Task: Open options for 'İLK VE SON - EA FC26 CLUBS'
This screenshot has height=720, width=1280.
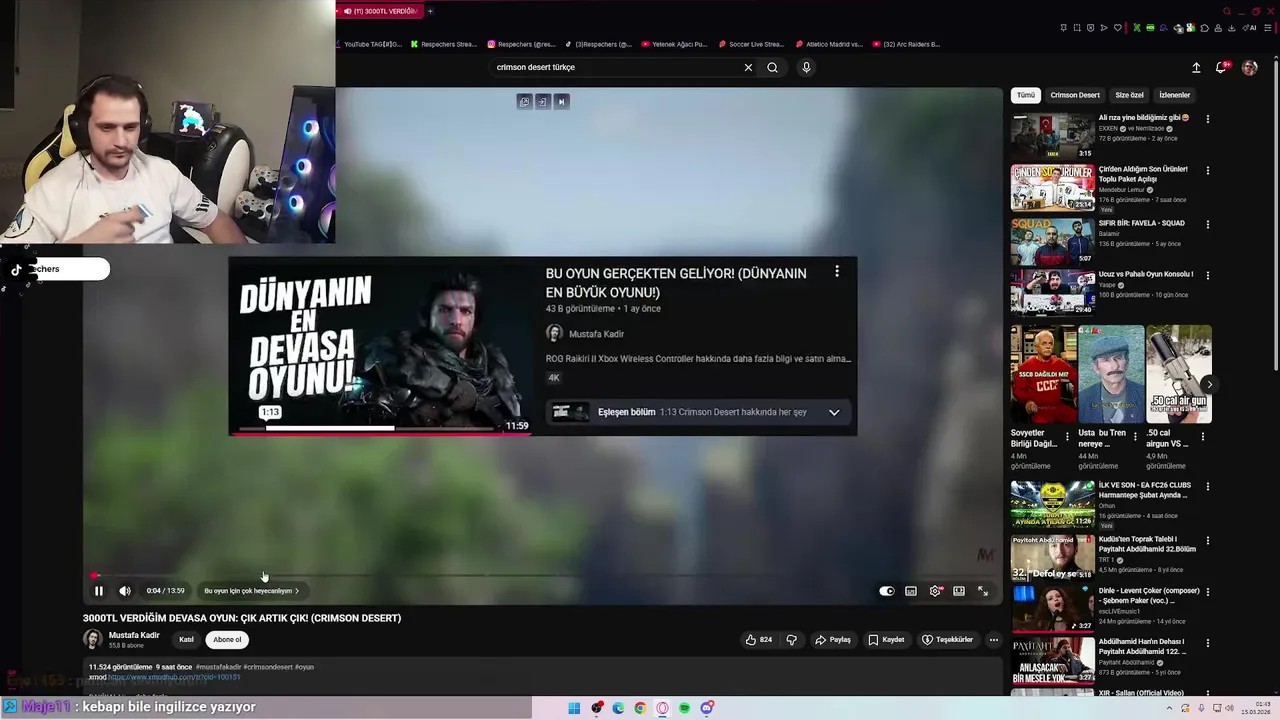Action: coord(1207,487)
